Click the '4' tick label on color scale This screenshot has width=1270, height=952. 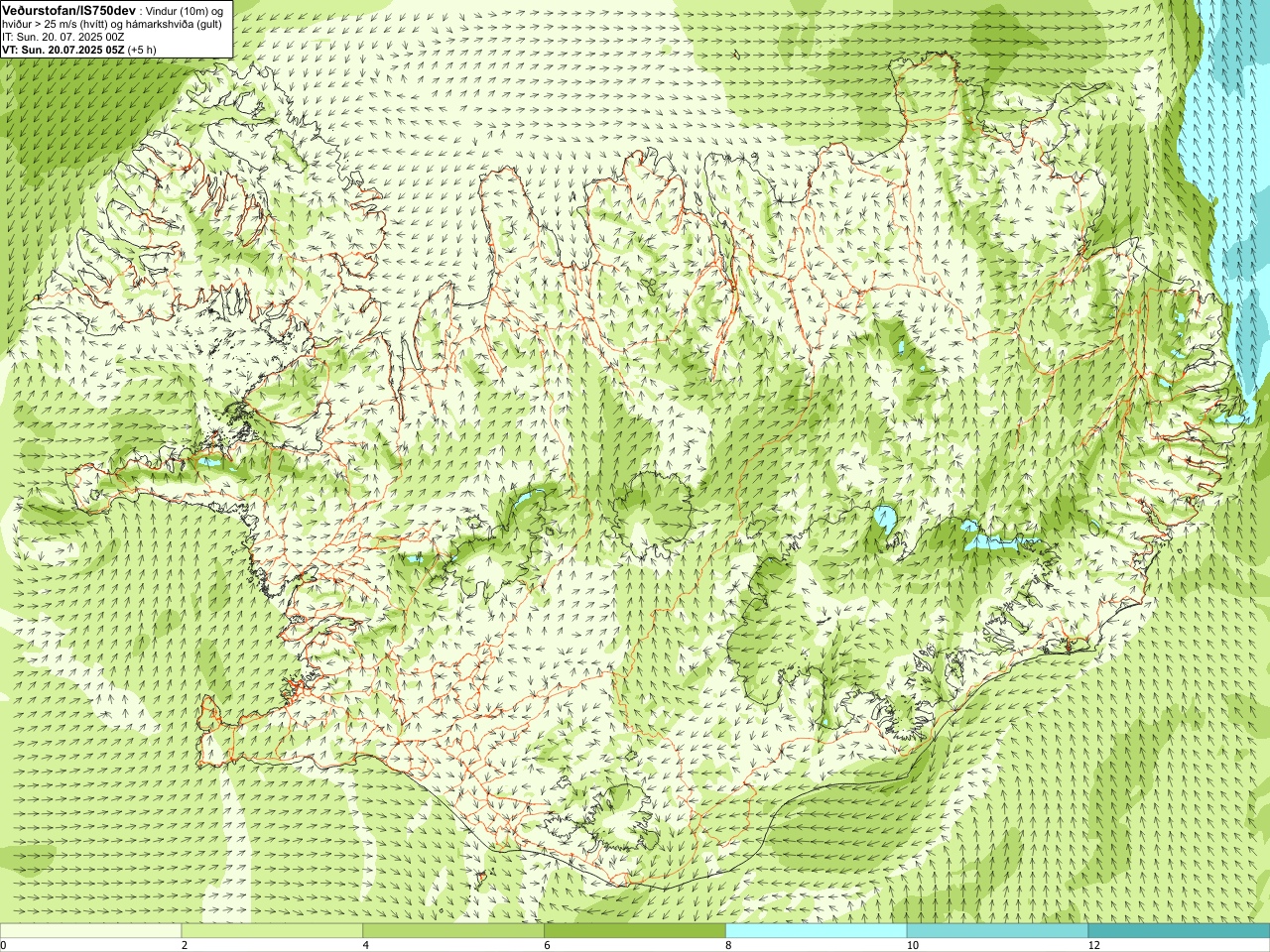pyautogui.click(x=366, y=945)
